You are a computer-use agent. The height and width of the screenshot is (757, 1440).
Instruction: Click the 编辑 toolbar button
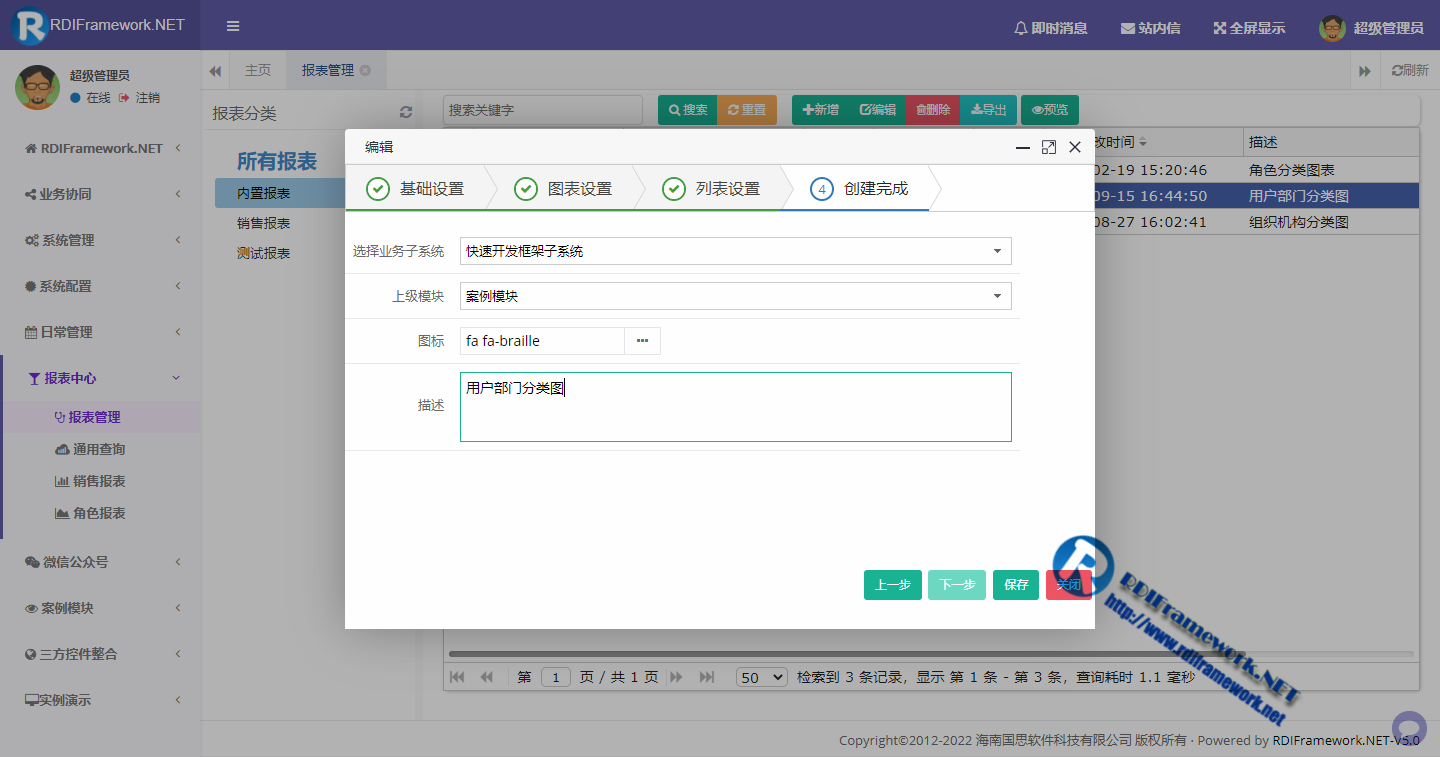(x=878, y=110)
